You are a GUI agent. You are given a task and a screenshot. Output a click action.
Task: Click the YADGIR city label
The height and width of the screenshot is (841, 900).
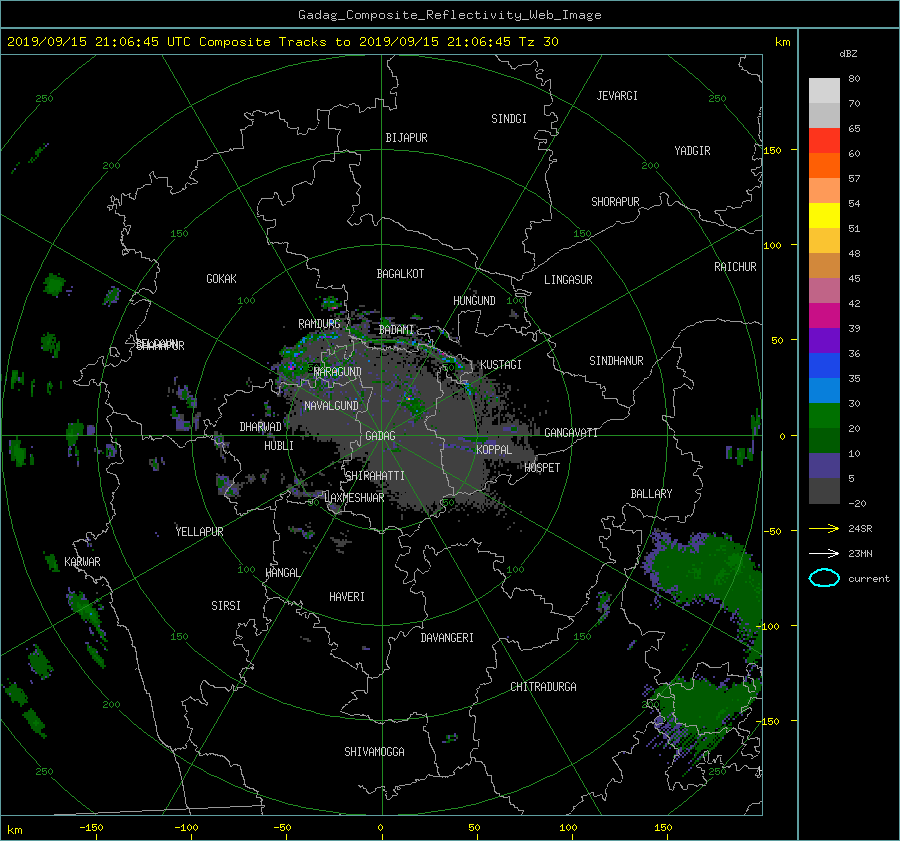pyautogui.click(x=692, y=151)
